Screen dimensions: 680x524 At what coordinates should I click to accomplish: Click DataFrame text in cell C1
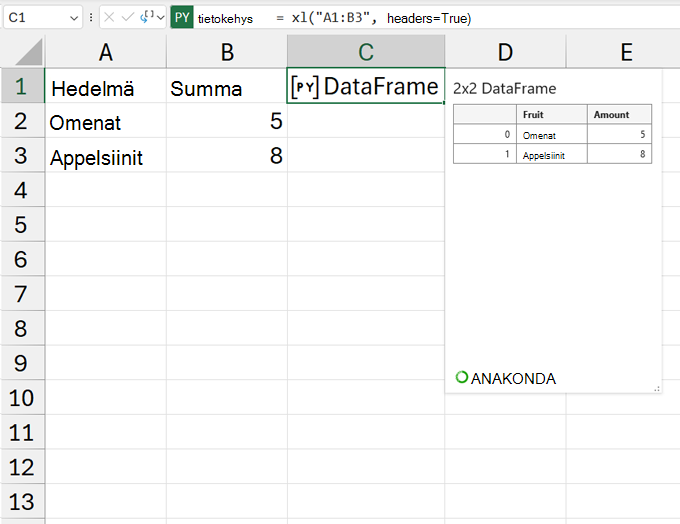pyautogui.click(x=381, y=86)
